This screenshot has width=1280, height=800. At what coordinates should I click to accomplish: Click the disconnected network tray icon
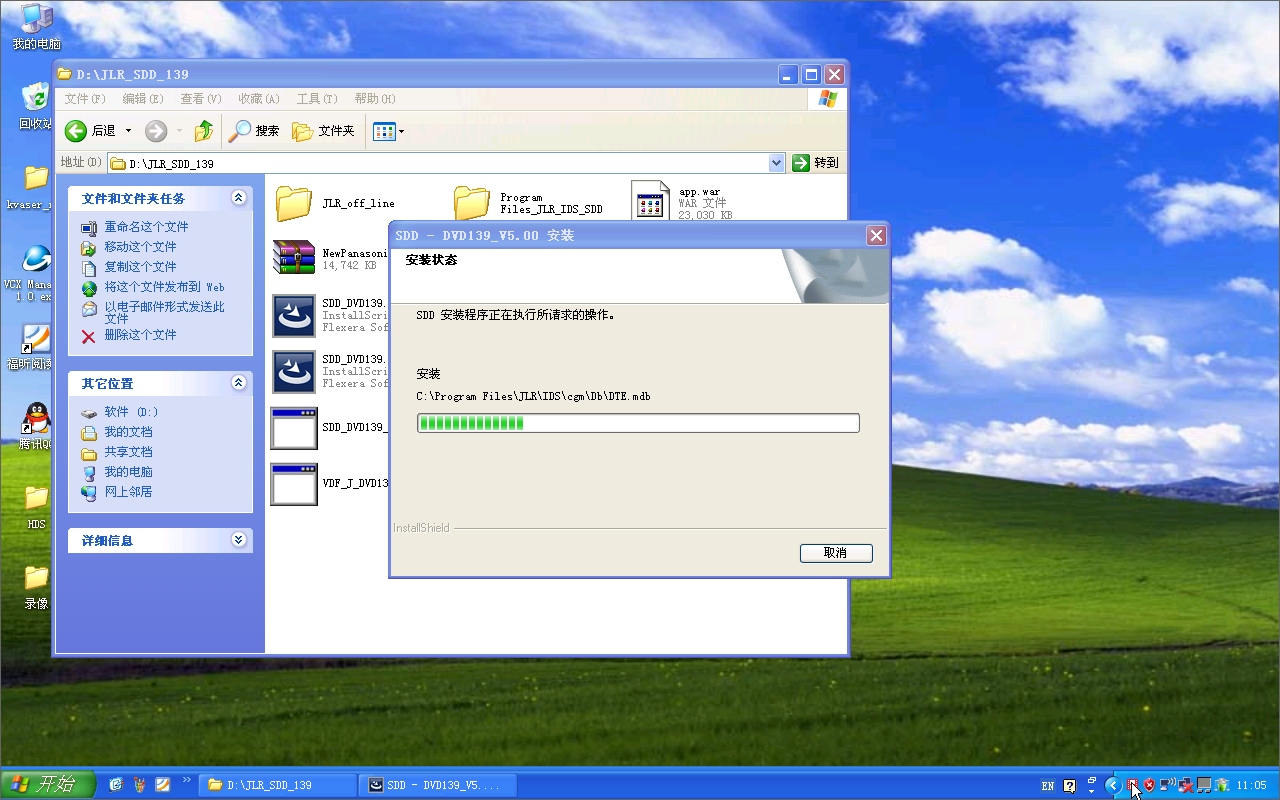pyautogui.click(x=1185, y=785)
